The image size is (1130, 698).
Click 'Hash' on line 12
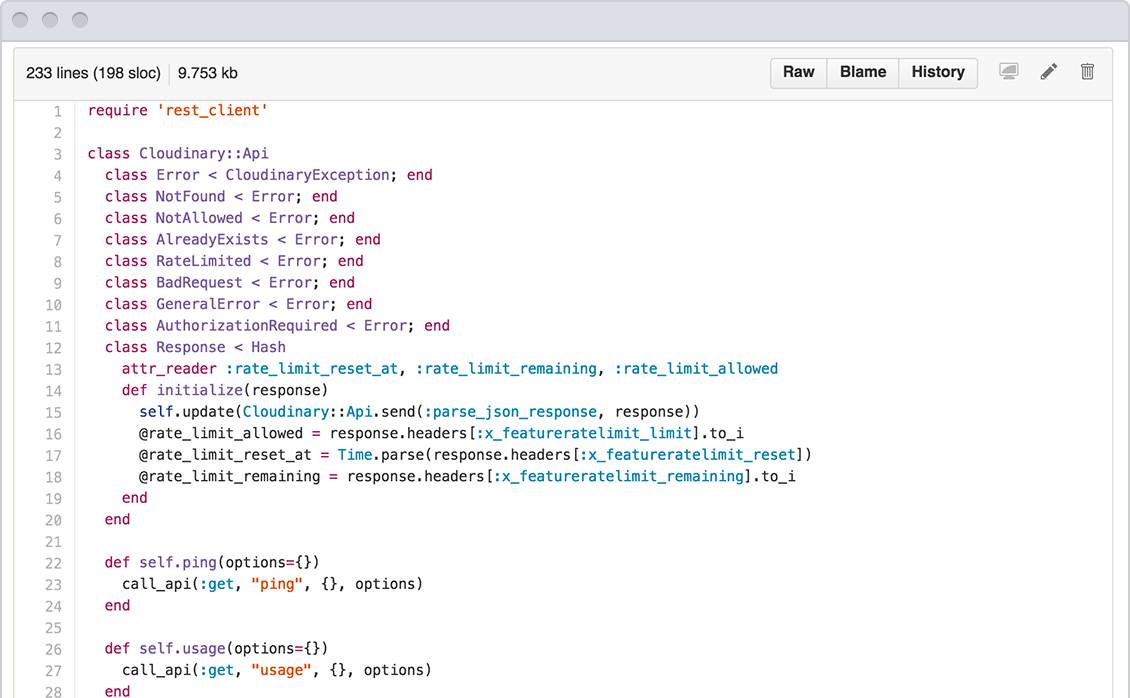(x=268, y=348)
